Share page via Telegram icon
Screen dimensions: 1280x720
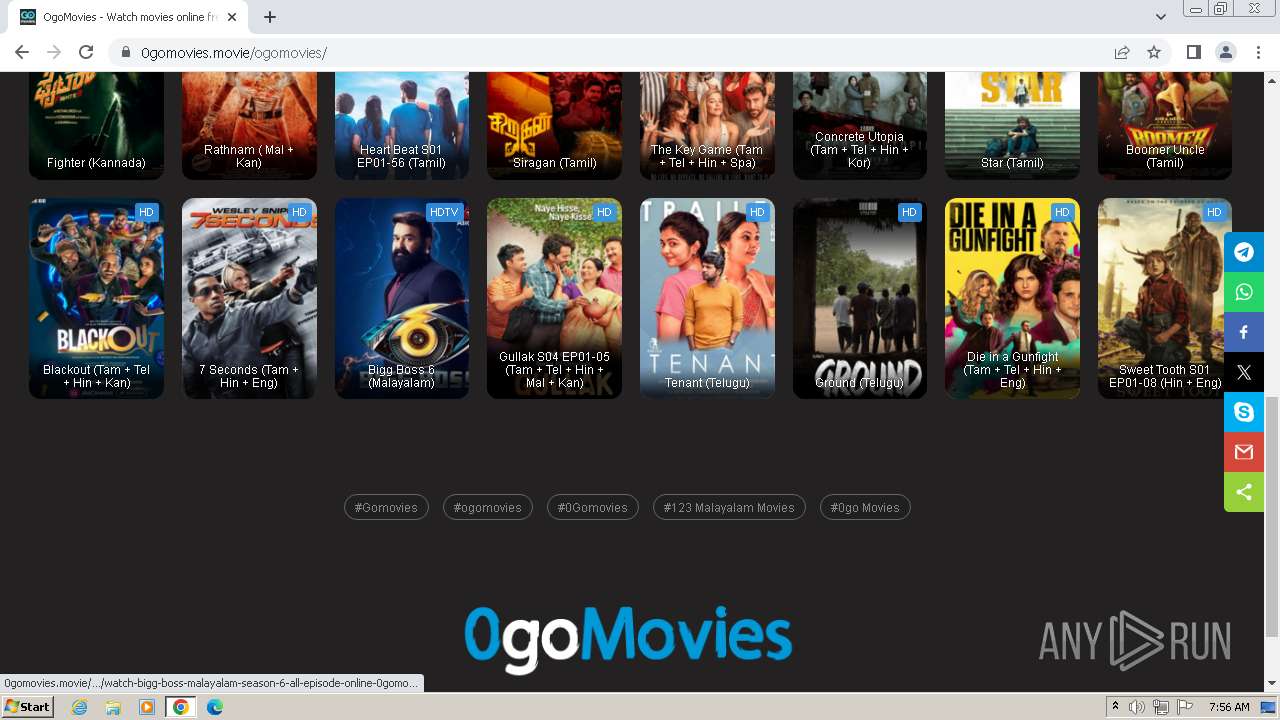[x=1244, y=252]
